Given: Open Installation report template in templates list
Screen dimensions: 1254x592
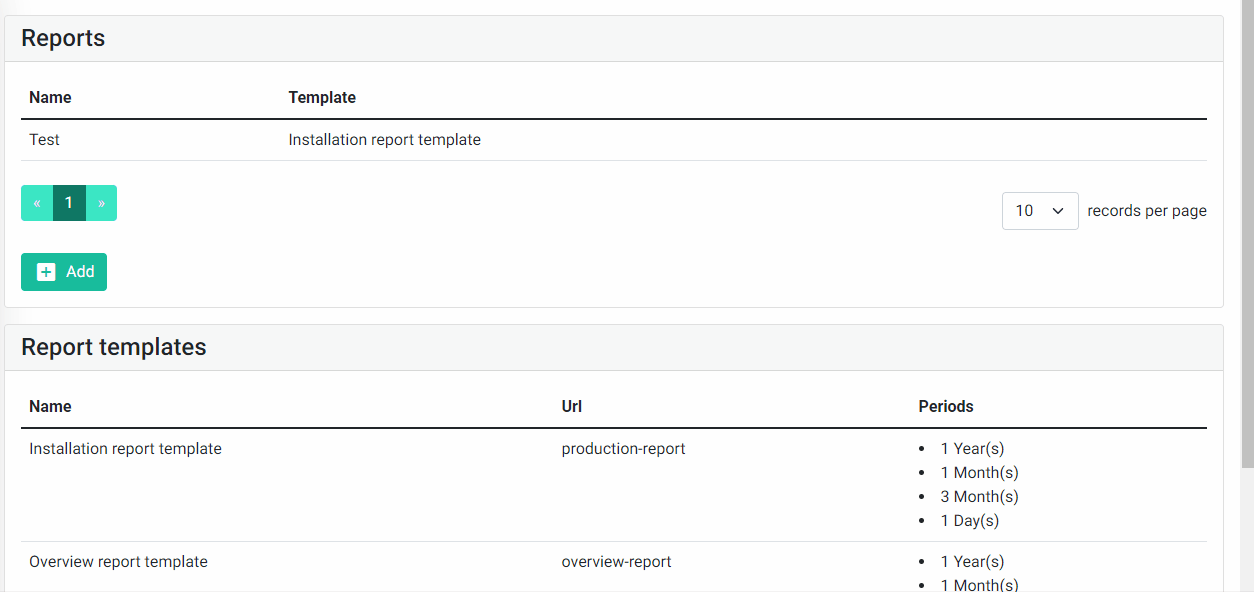Looking at the screenshot, I should tap(125, 449).
